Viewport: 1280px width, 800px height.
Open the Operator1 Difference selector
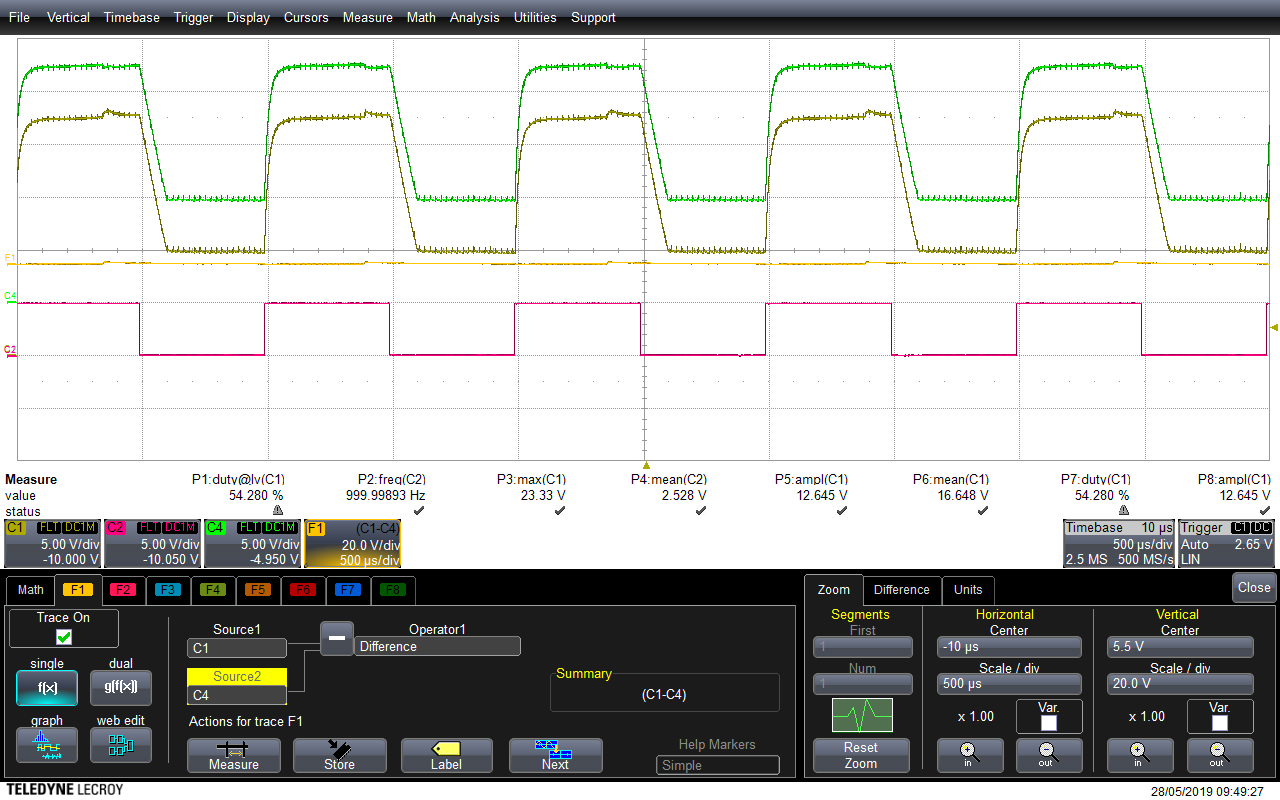coord(437,647)
